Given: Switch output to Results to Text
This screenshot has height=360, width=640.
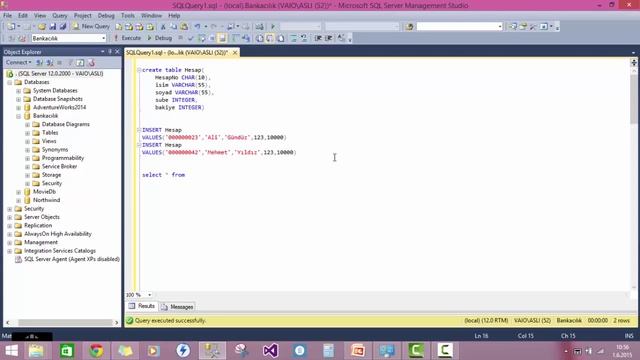Looking at the screenshot, I should 260,38.
